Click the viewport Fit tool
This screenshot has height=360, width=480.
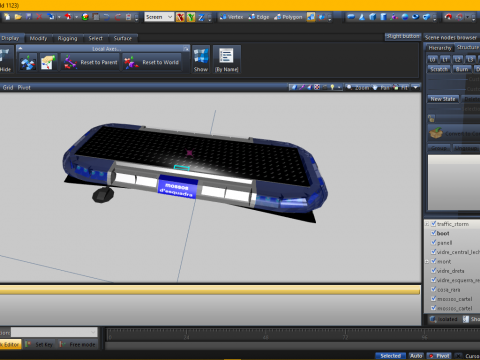click(x=400, y=87)
